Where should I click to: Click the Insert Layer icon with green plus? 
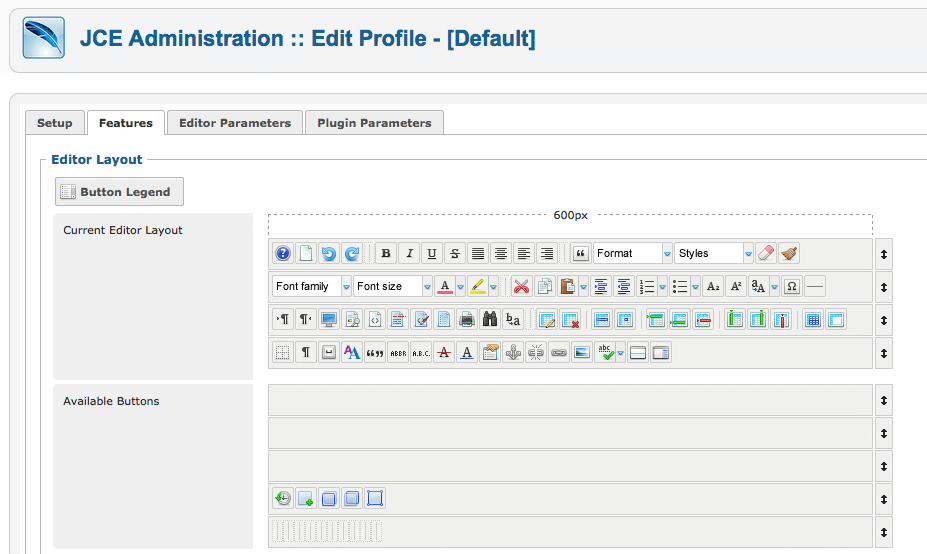tap(306, 498)
